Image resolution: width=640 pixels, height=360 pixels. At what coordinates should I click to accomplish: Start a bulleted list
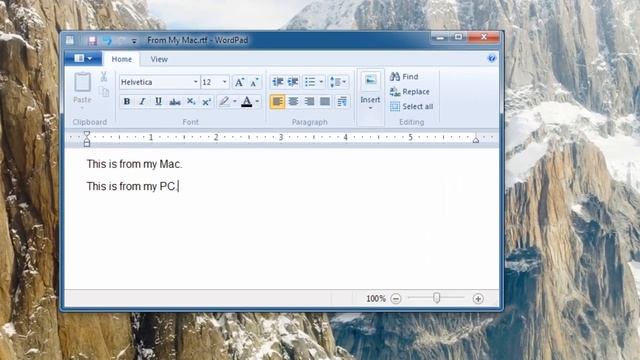click(310, 82)
